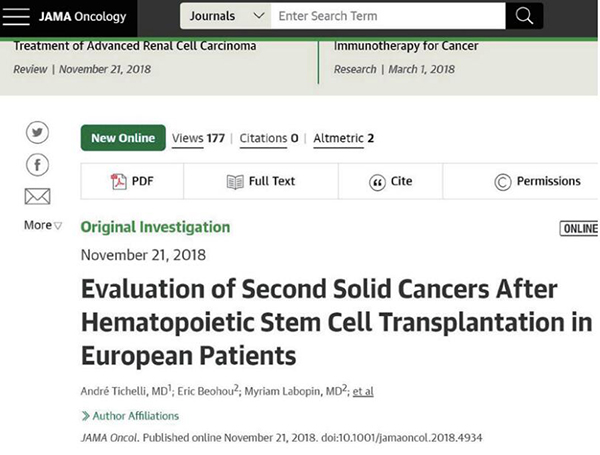The width and height of the screenshot is (600, 455).
Task: Open the hamburger navigation menu
Action: pyautogui.click(x=16, y=16)
